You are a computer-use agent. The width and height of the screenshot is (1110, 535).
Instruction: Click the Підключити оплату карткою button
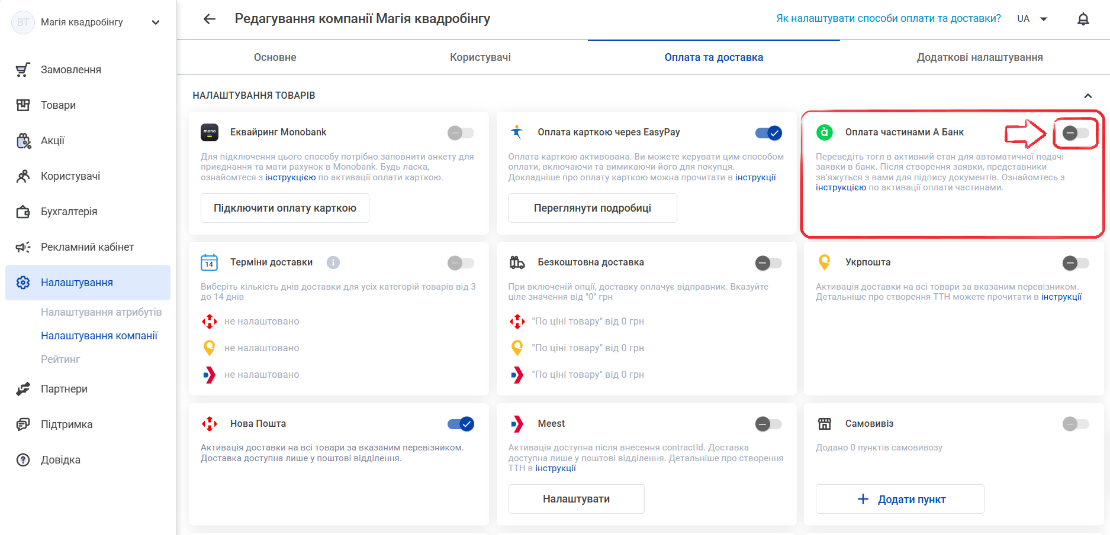click(285, 208)
